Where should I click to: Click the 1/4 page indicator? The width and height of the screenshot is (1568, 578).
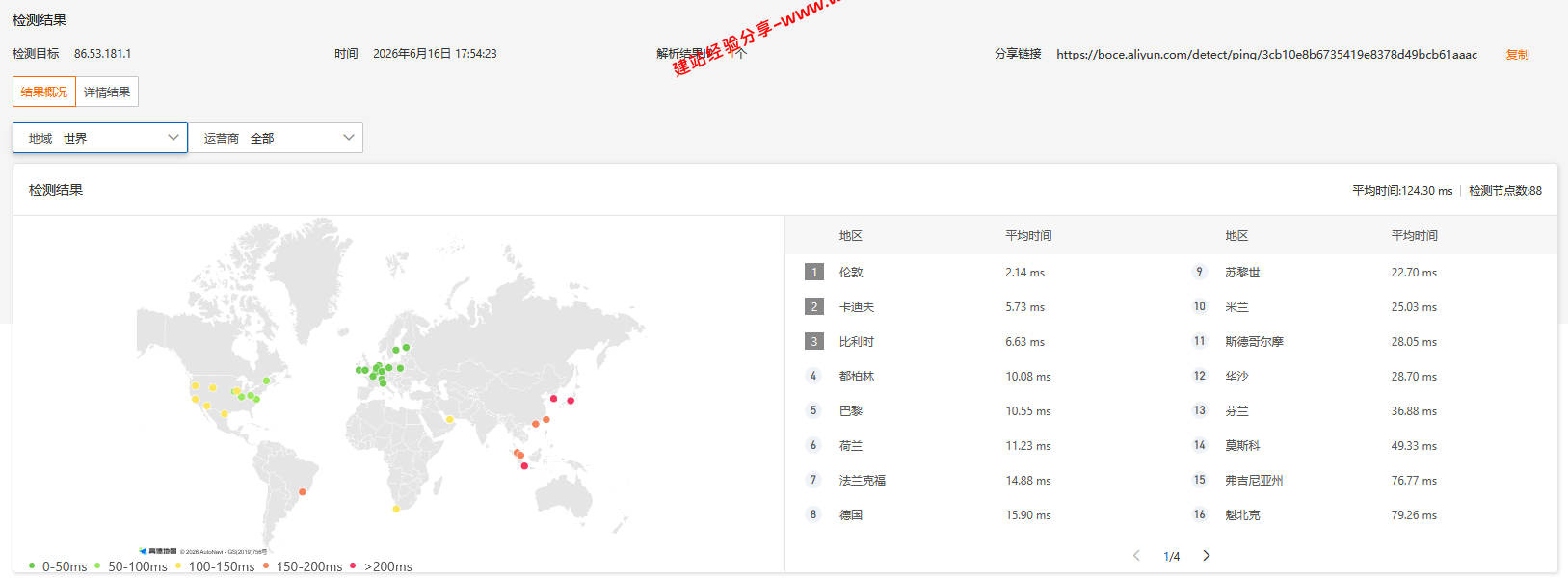click(x=1171, y=557)
